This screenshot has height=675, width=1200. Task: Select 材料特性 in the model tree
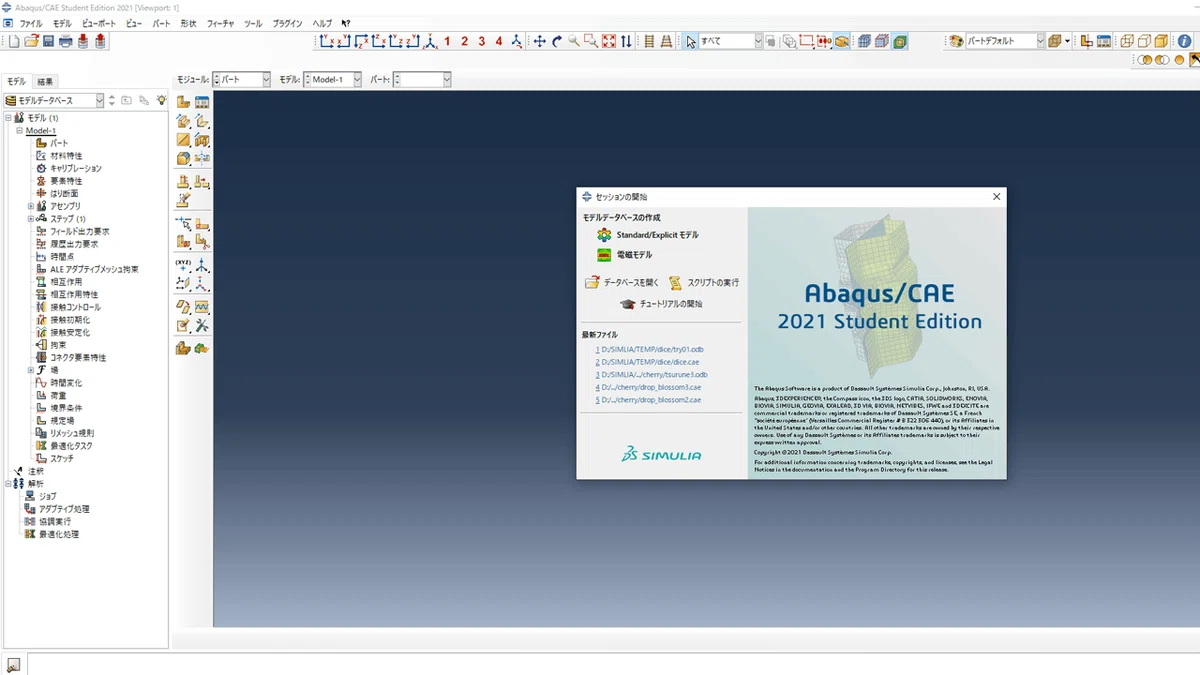point(66,156)
